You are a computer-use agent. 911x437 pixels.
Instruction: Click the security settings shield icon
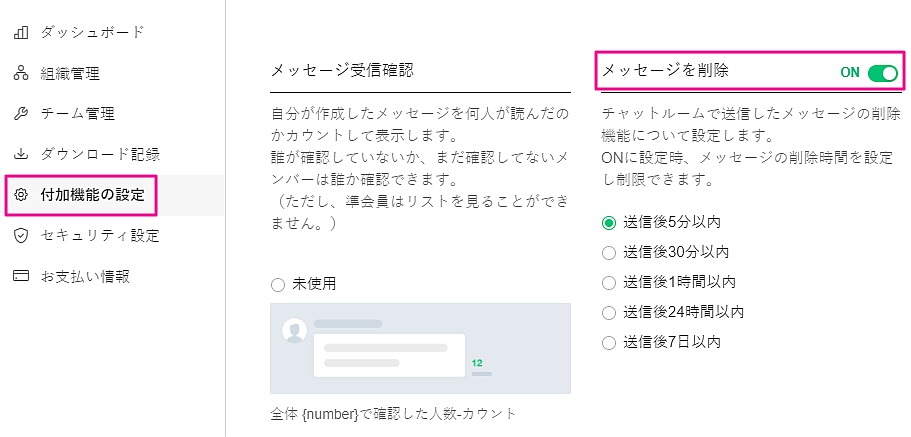(x=20, y=236)
